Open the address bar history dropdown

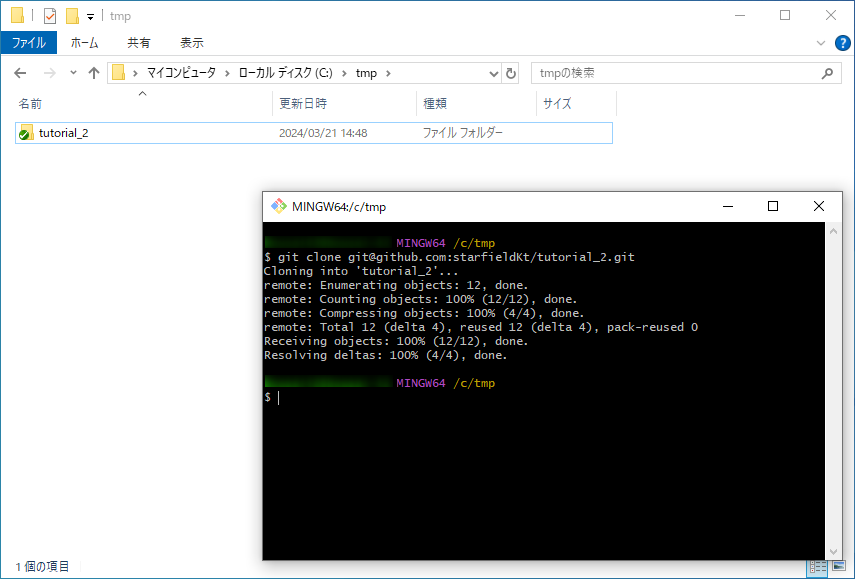click(493, 73)
